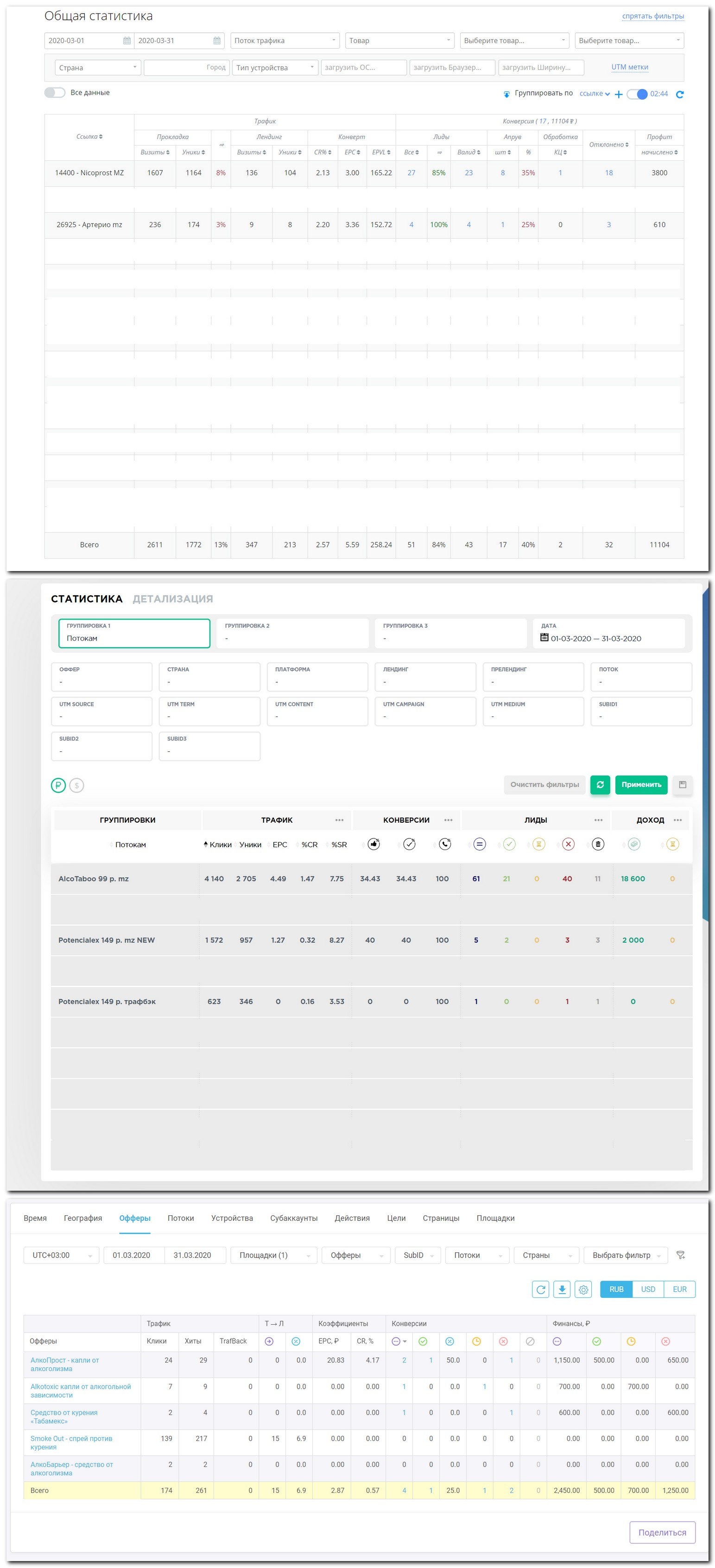Change the grouping via "ссылке" dropdown
This screenshot has height=1568, width=715.
pos(595,94)
